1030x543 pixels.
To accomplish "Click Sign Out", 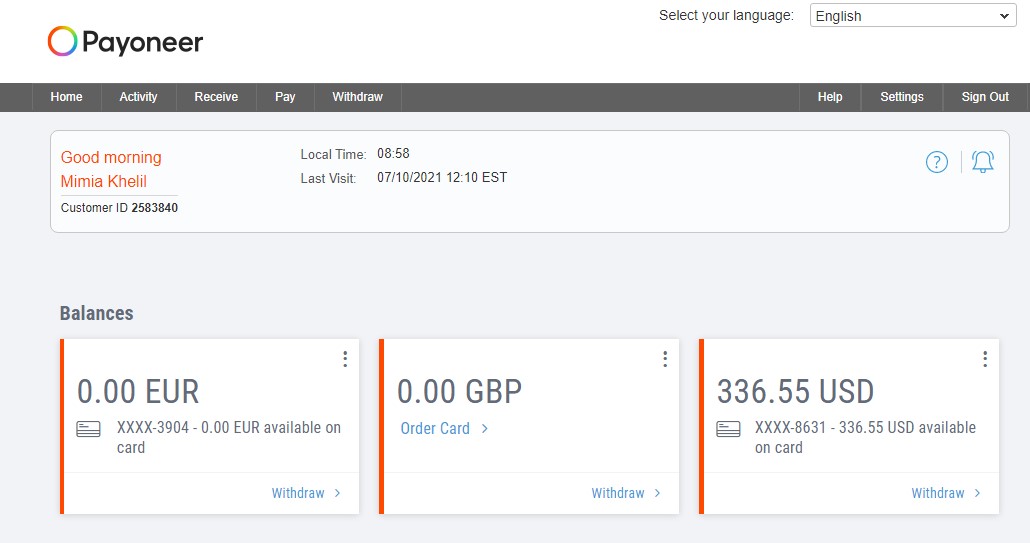I will pos(985,97).
